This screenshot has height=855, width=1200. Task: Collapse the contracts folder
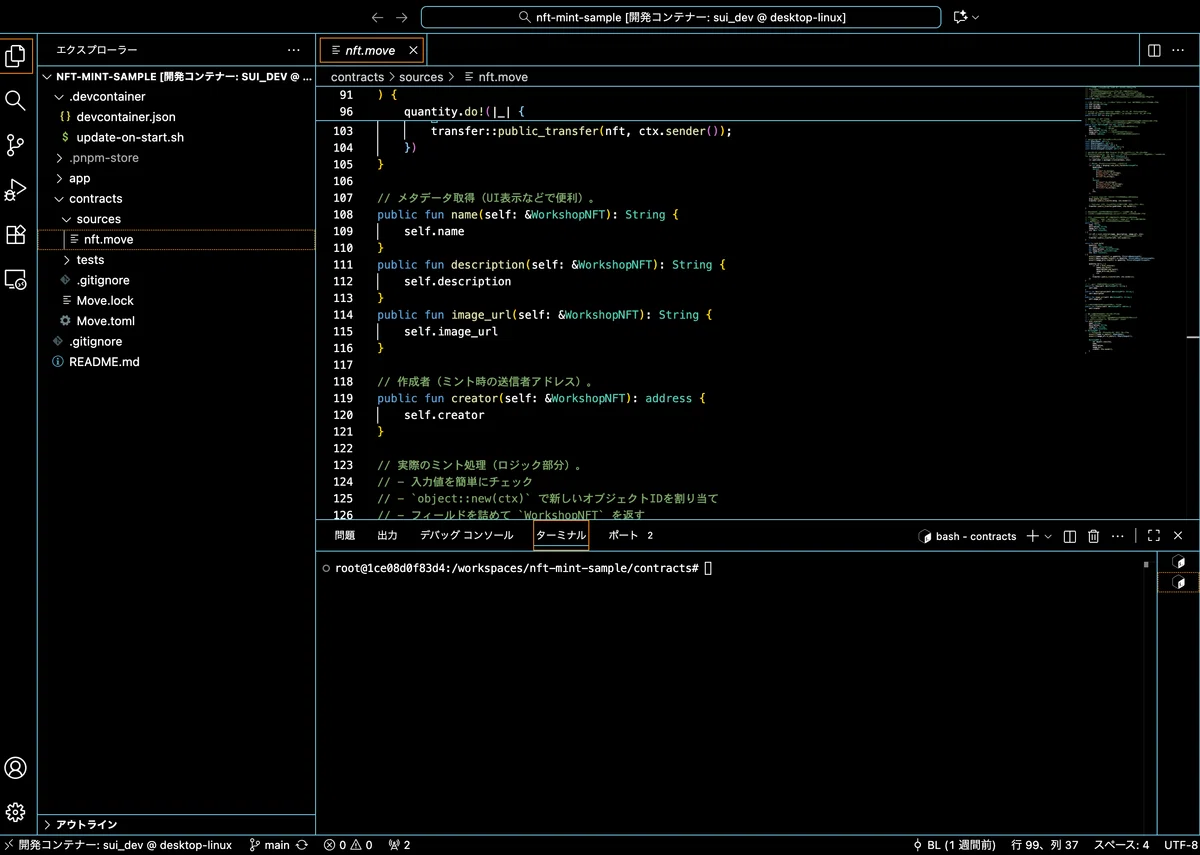[x=176, y=199]
